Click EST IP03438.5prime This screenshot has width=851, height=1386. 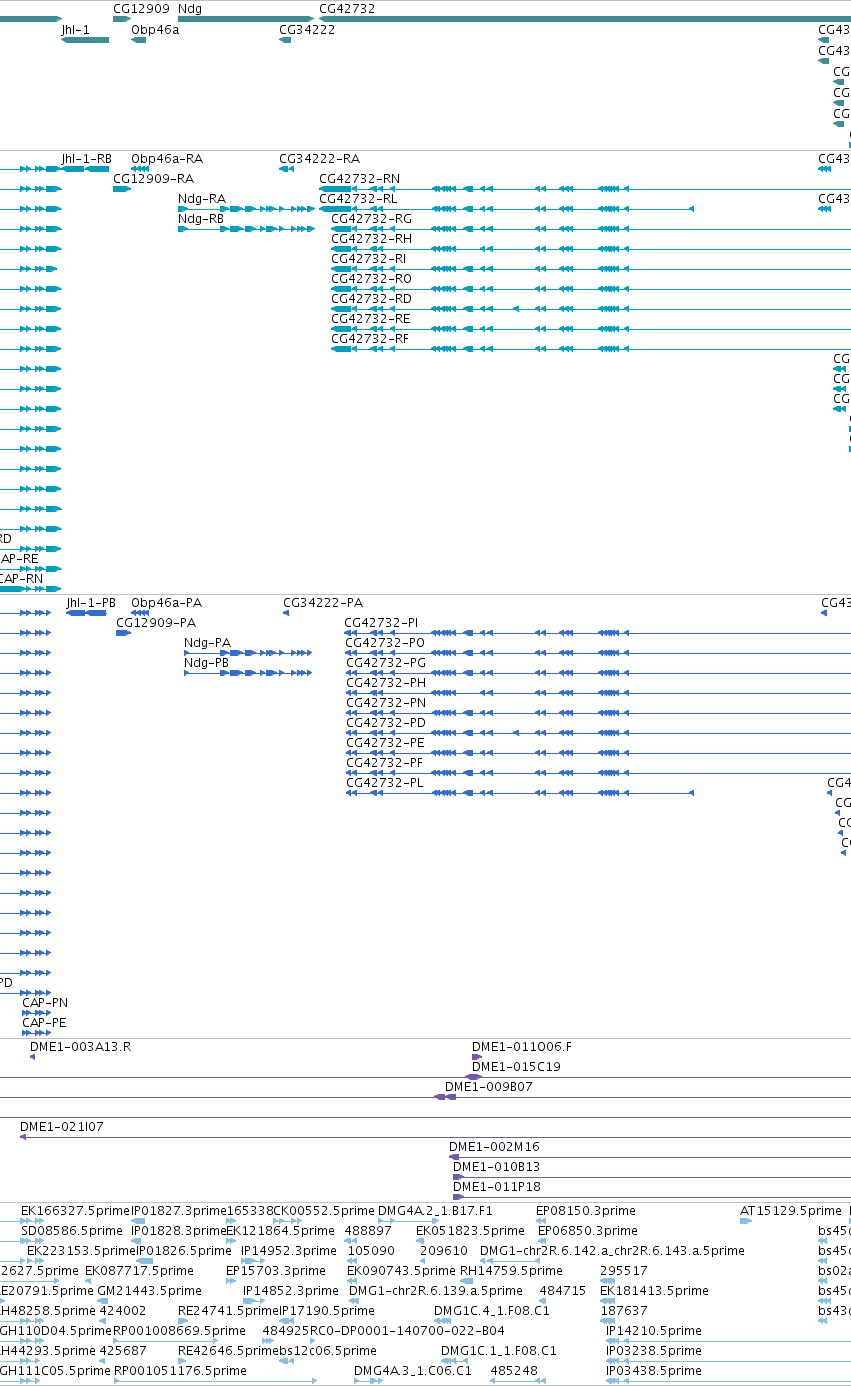[654, 1370]
